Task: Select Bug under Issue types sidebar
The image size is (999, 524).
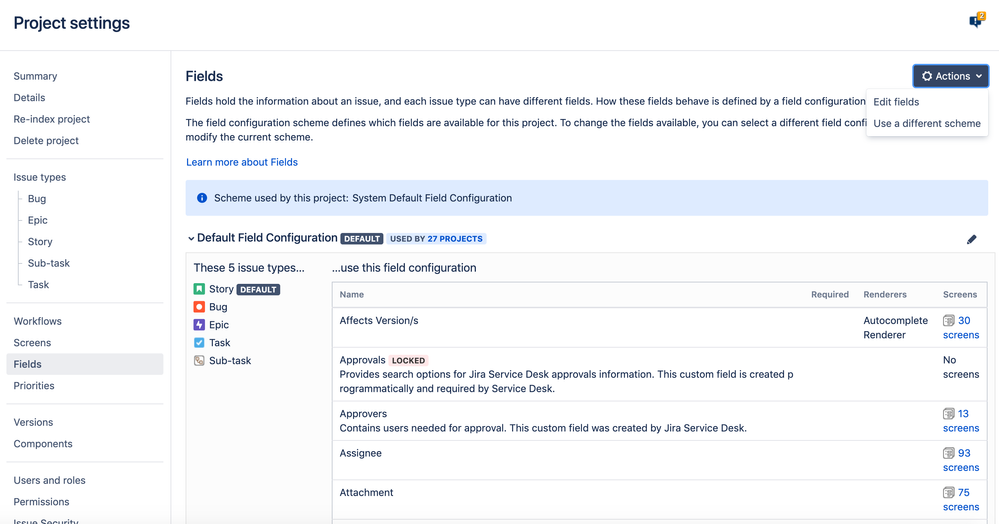Action: click(x=37, y=199)
